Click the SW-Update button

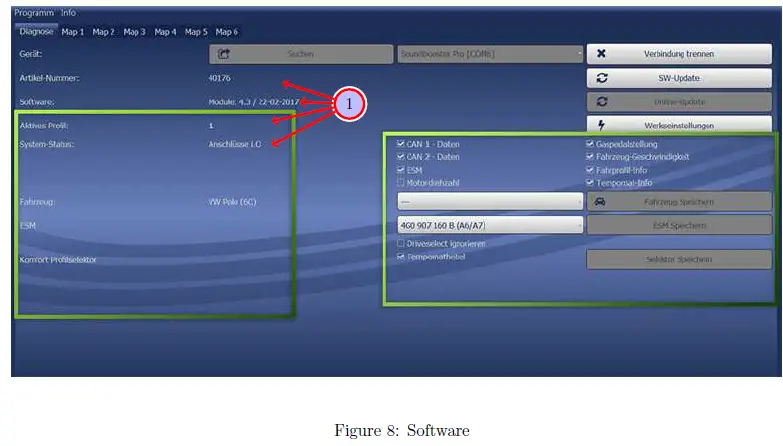[x=679, y=78]
